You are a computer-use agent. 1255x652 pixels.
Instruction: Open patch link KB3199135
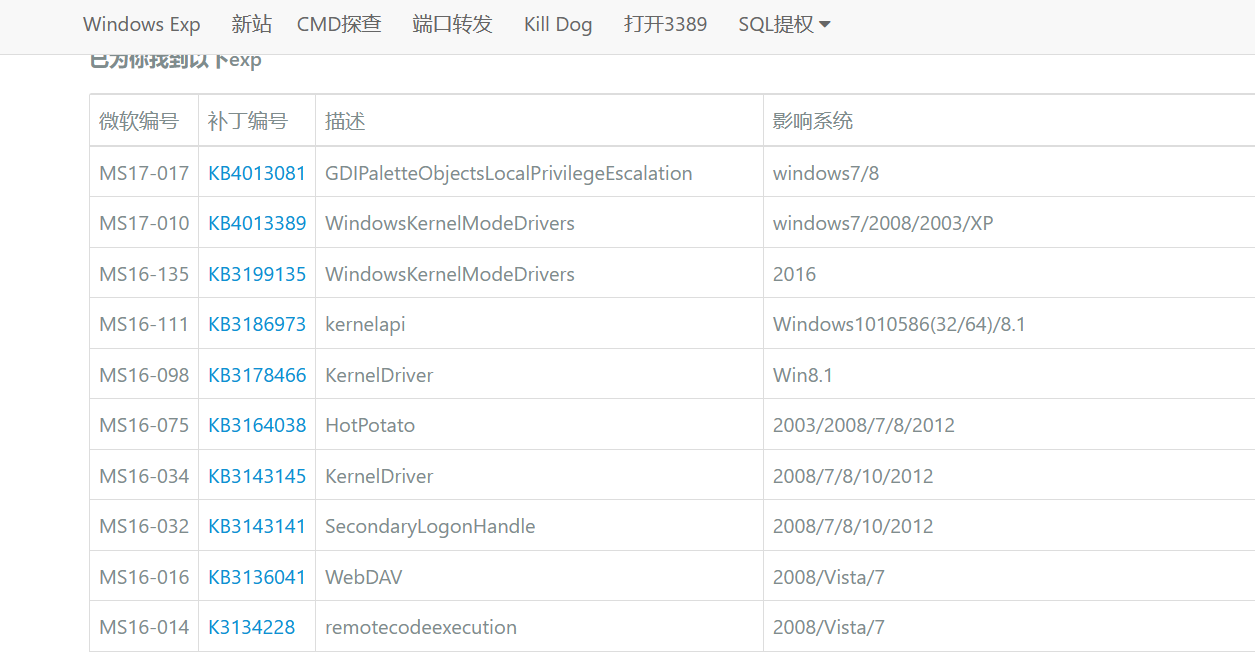click(x=257, y=274)
